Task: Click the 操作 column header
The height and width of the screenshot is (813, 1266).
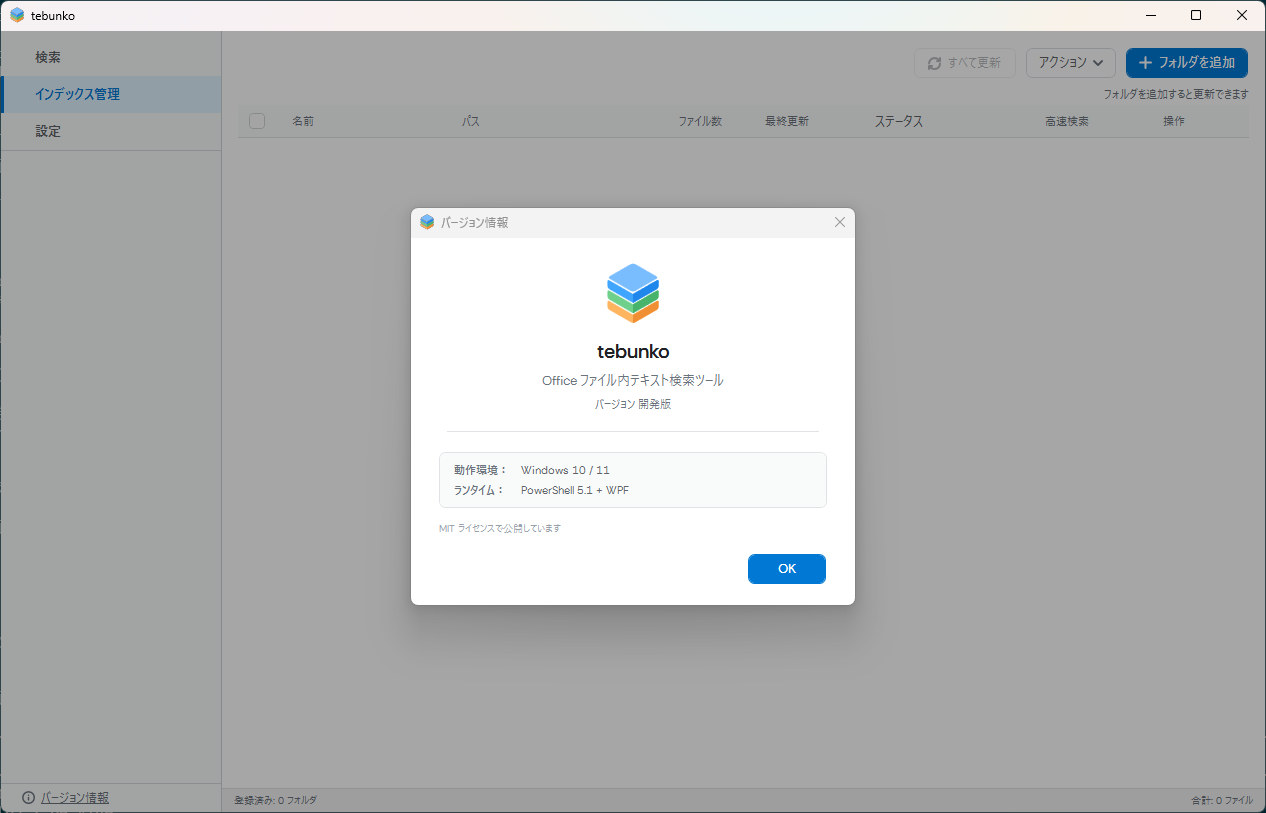Action: [1174, 121]
